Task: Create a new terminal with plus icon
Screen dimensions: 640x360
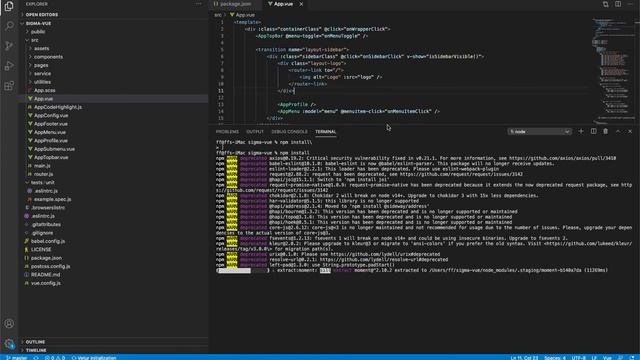Action: click(x=581, y=131)
